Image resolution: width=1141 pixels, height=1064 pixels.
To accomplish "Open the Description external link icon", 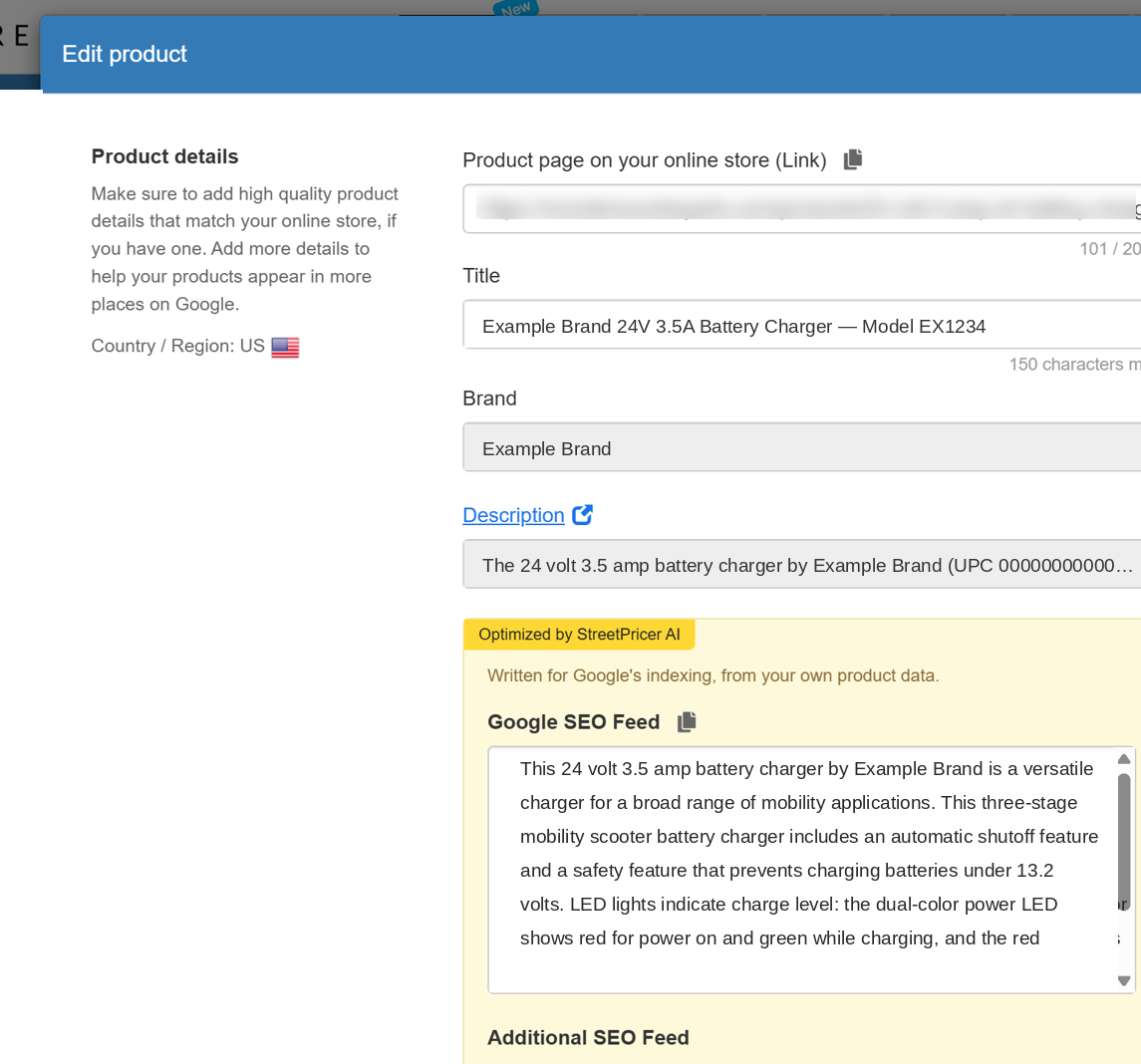I will 582,515.
